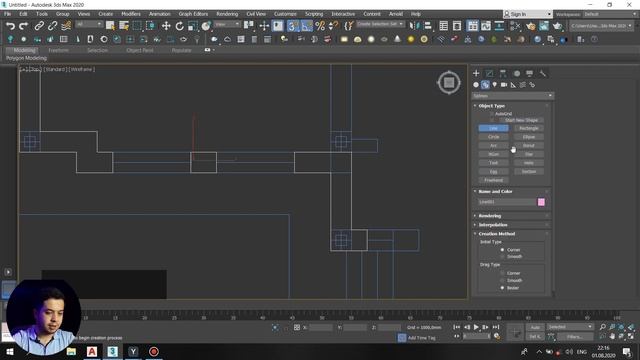This screenshot has height=360, width=640.
Task: Open the selection filter All dropdown
Action: pos(89,24)
